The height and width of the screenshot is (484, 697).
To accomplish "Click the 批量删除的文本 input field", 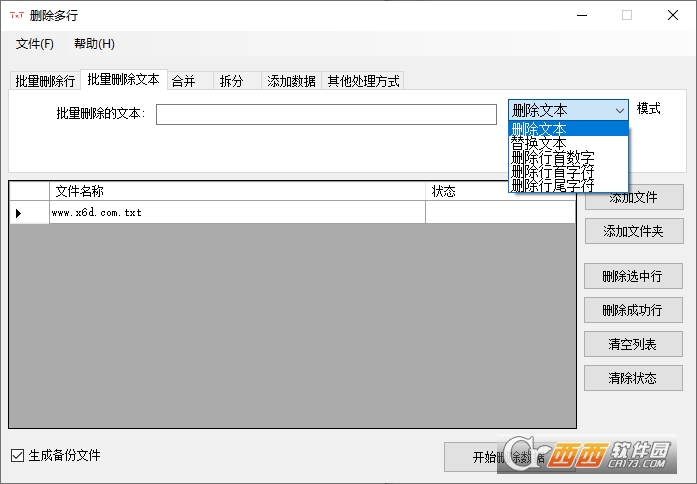I will 326,114.
